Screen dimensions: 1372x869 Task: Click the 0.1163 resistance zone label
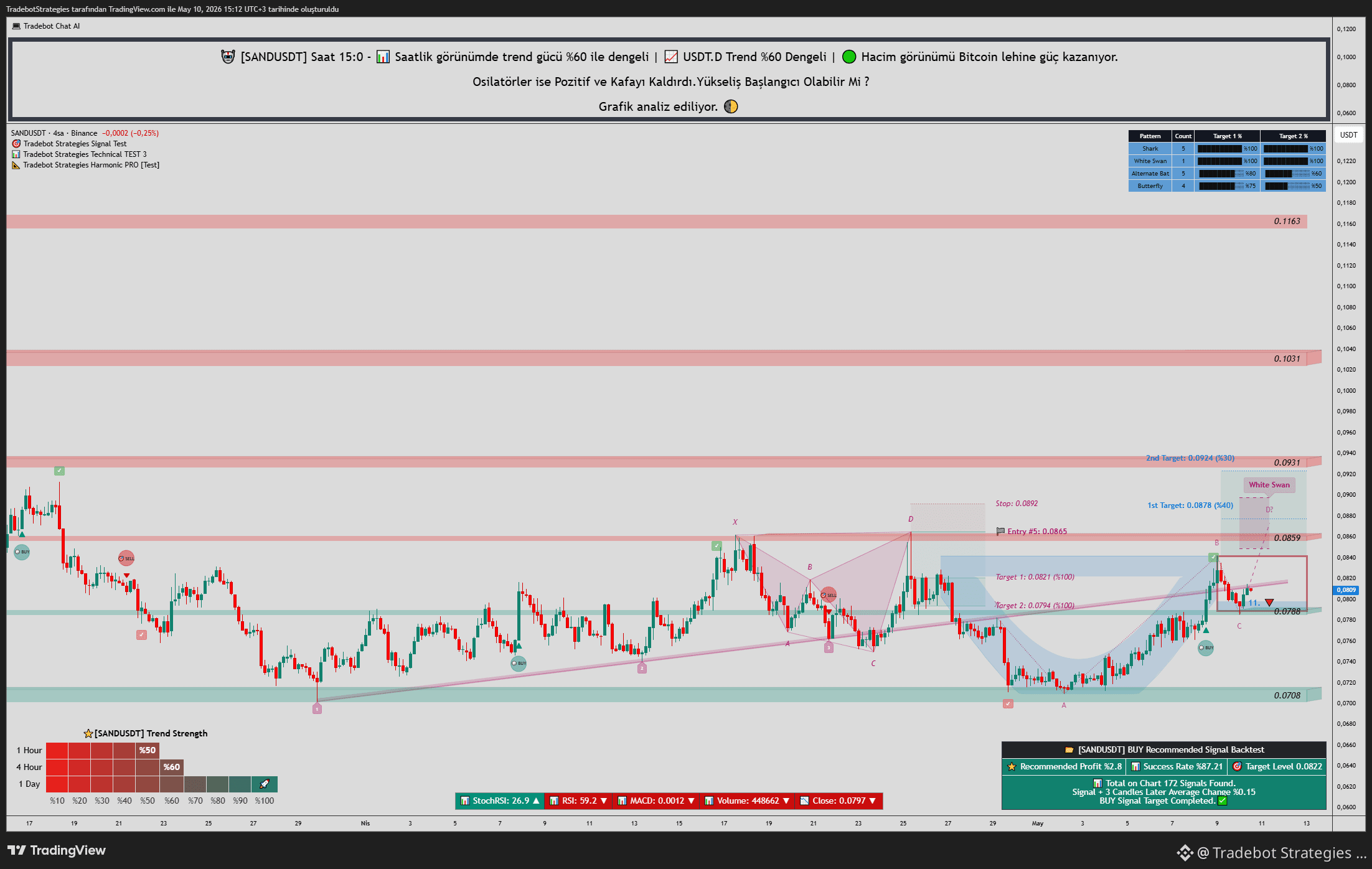(x=1287, y=222)
